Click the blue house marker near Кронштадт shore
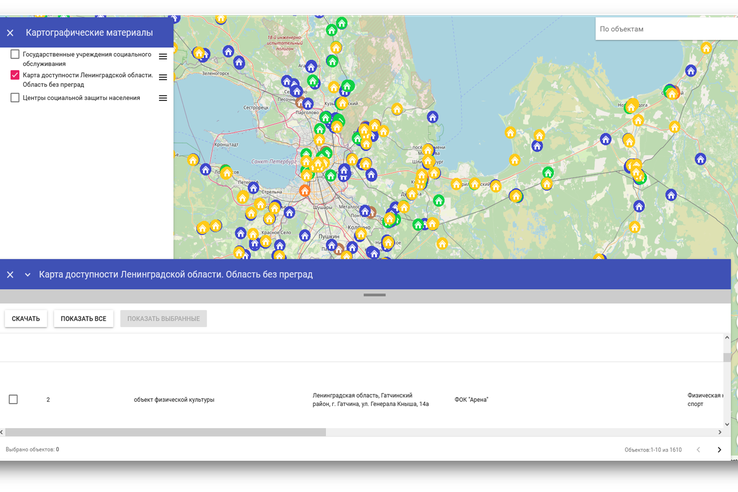Viewport: 738px width, 492px height. pos(205,169)
